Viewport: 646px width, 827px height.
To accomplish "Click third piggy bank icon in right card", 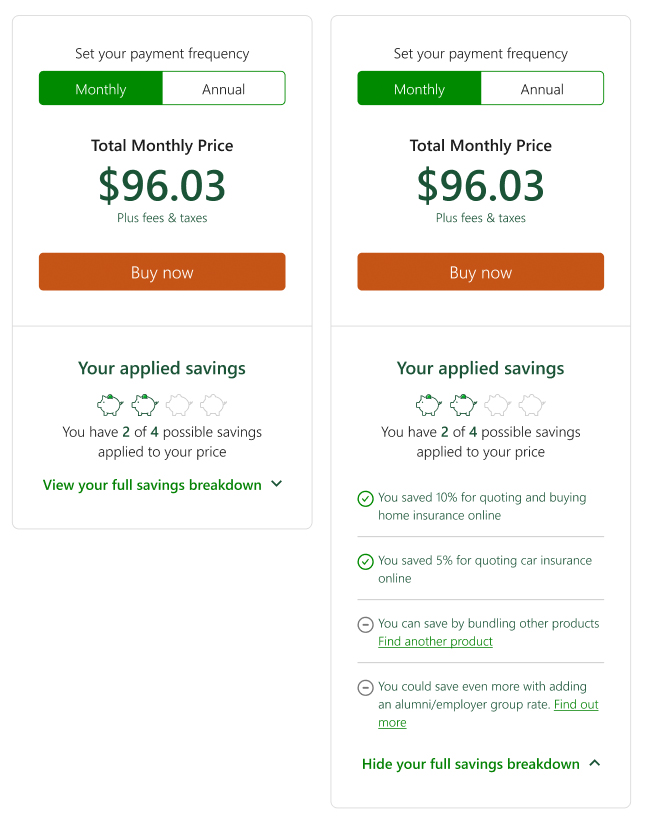I will coord(497,404).
